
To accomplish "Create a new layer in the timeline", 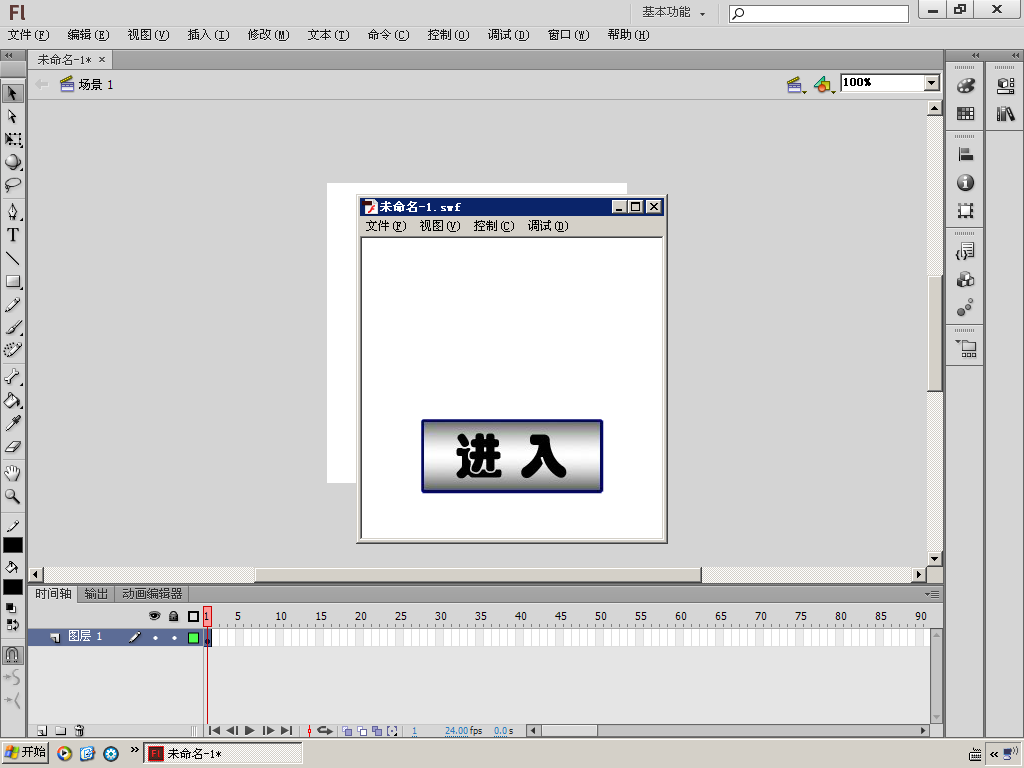I will point(42,731).
